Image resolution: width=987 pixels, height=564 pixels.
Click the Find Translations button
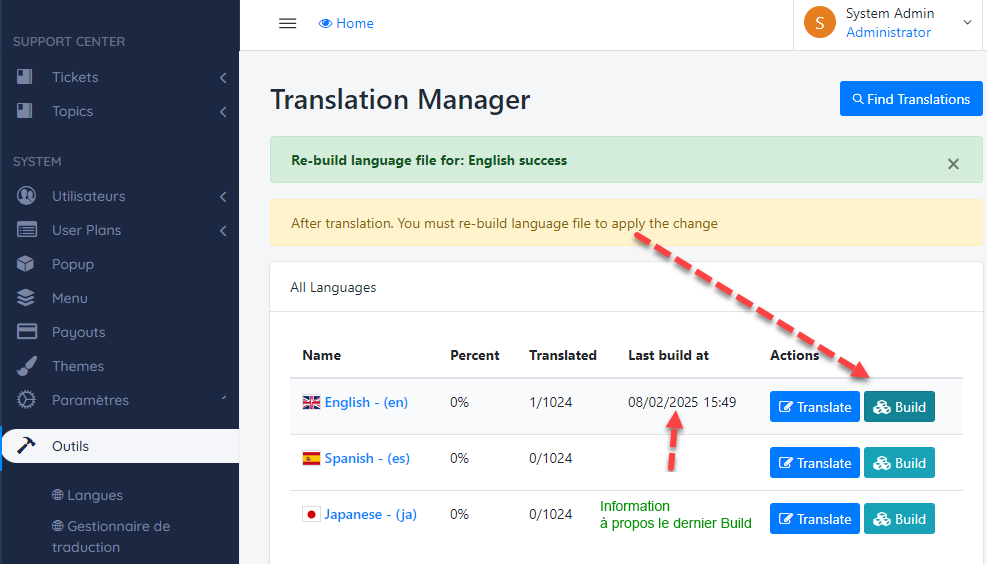pos(911,99)
